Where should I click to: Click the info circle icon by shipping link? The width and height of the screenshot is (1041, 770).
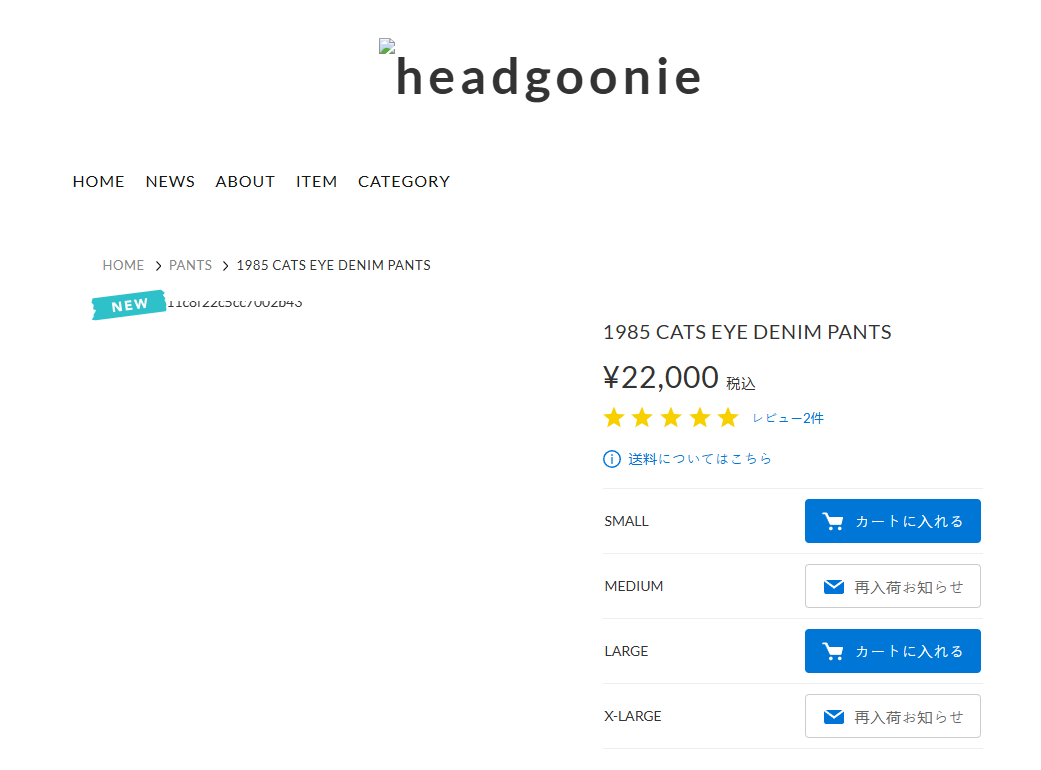pos(611,459)
